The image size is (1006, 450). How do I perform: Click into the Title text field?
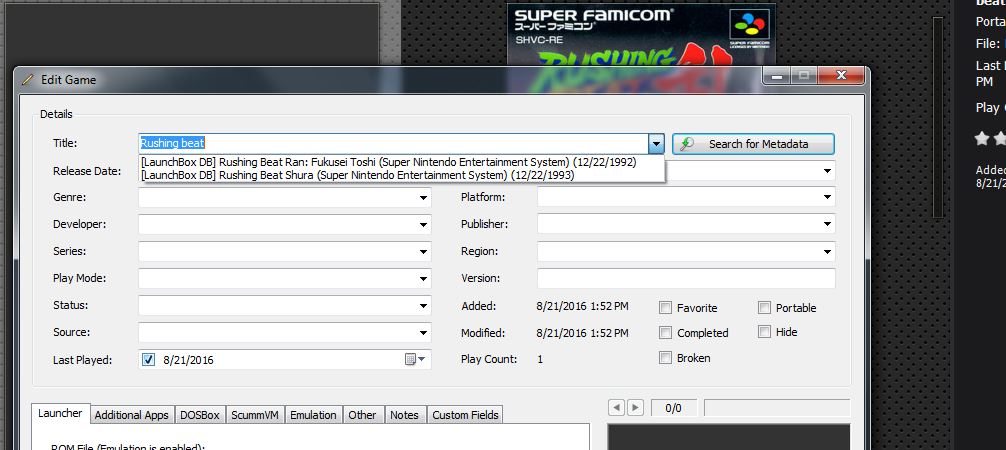point(393,144)
